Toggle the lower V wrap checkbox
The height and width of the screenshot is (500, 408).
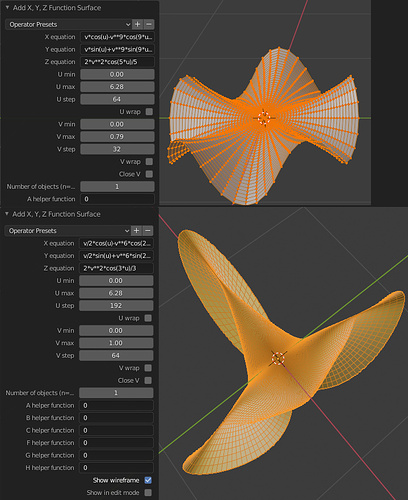coord(148,368)
